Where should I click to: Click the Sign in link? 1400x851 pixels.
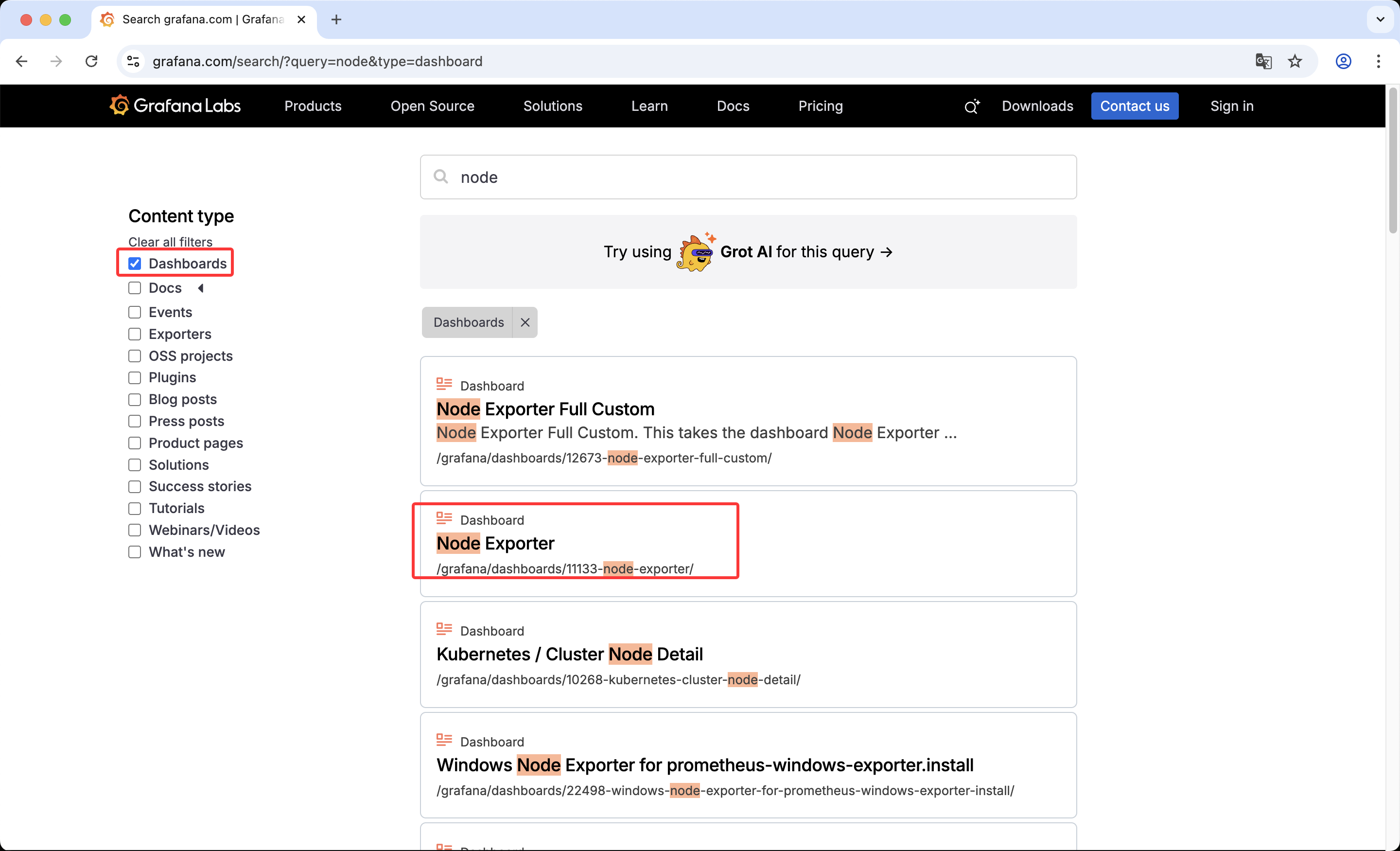click(1232, 106)
